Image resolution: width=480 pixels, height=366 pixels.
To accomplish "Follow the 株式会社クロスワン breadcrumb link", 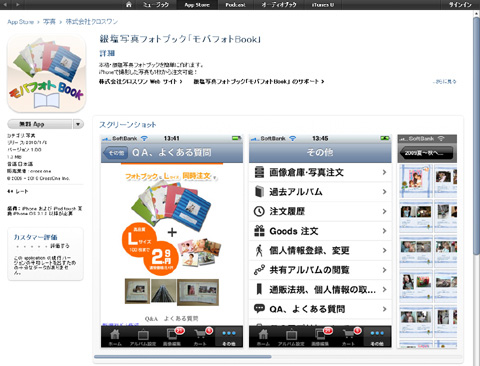I will click(x=92, y=22).
